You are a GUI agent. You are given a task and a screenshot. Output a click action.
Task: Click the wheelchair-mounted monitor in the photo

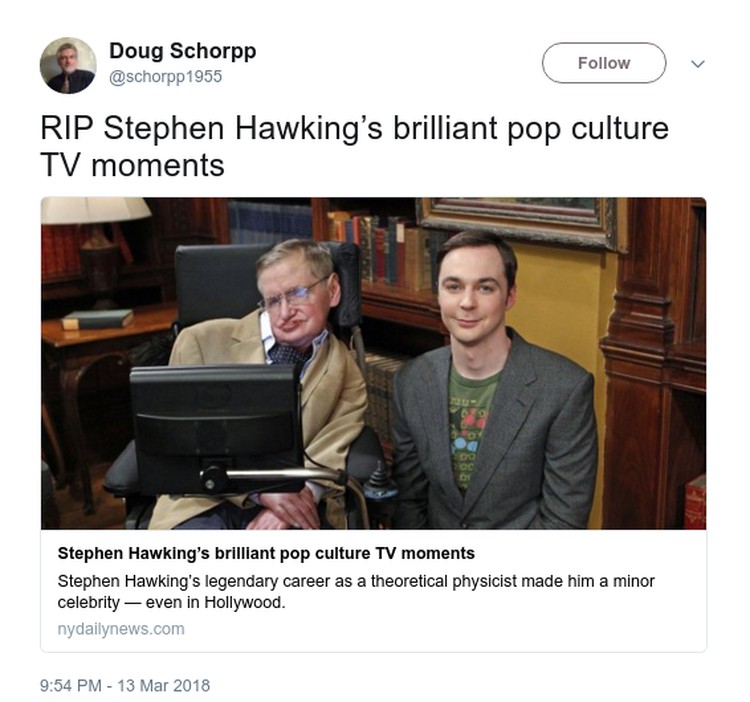tap(215, 428)
